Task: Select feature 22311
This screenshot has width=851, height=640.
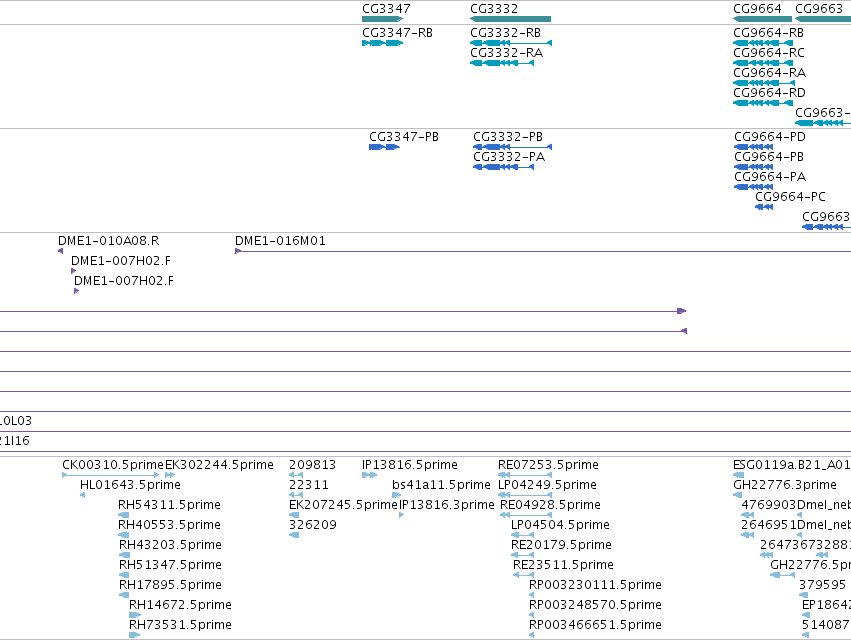Action: coord(309,485)
